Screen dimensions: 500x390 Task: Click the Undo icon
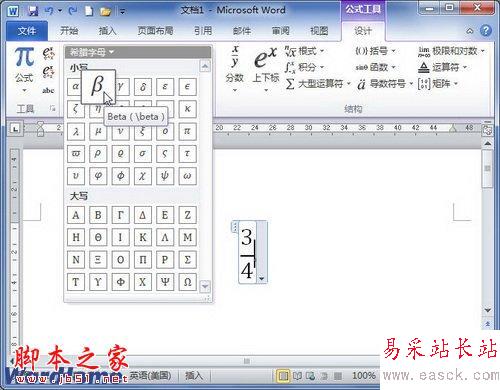click(49, 11)
